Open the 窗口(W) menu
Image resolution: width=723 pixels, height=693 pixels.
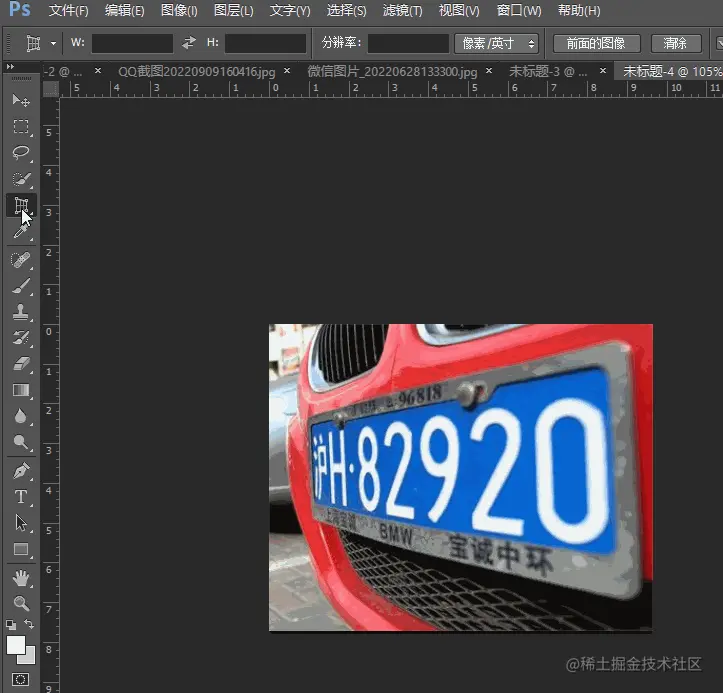(x=519, y=10)
